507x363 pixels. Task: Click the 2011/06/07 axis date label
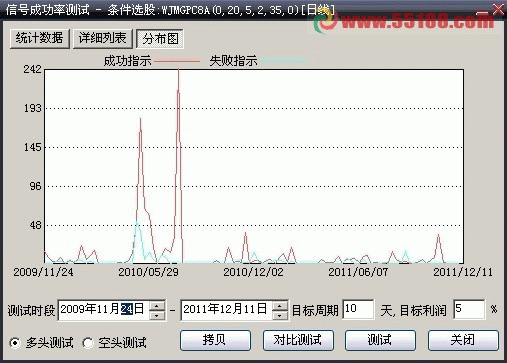coord(358,272)
